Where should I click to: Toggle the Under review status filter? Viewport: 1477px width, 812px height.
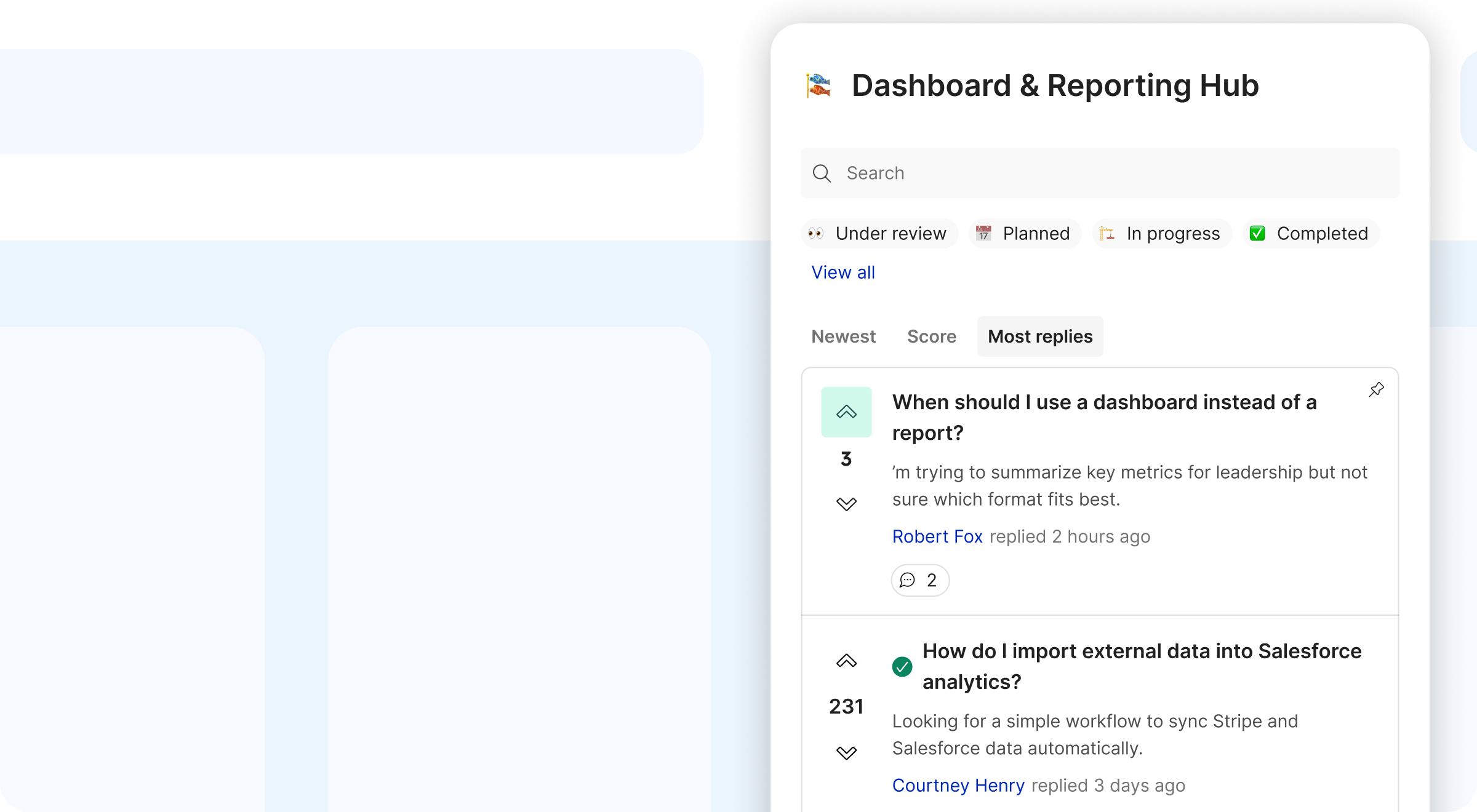(879, 234)
